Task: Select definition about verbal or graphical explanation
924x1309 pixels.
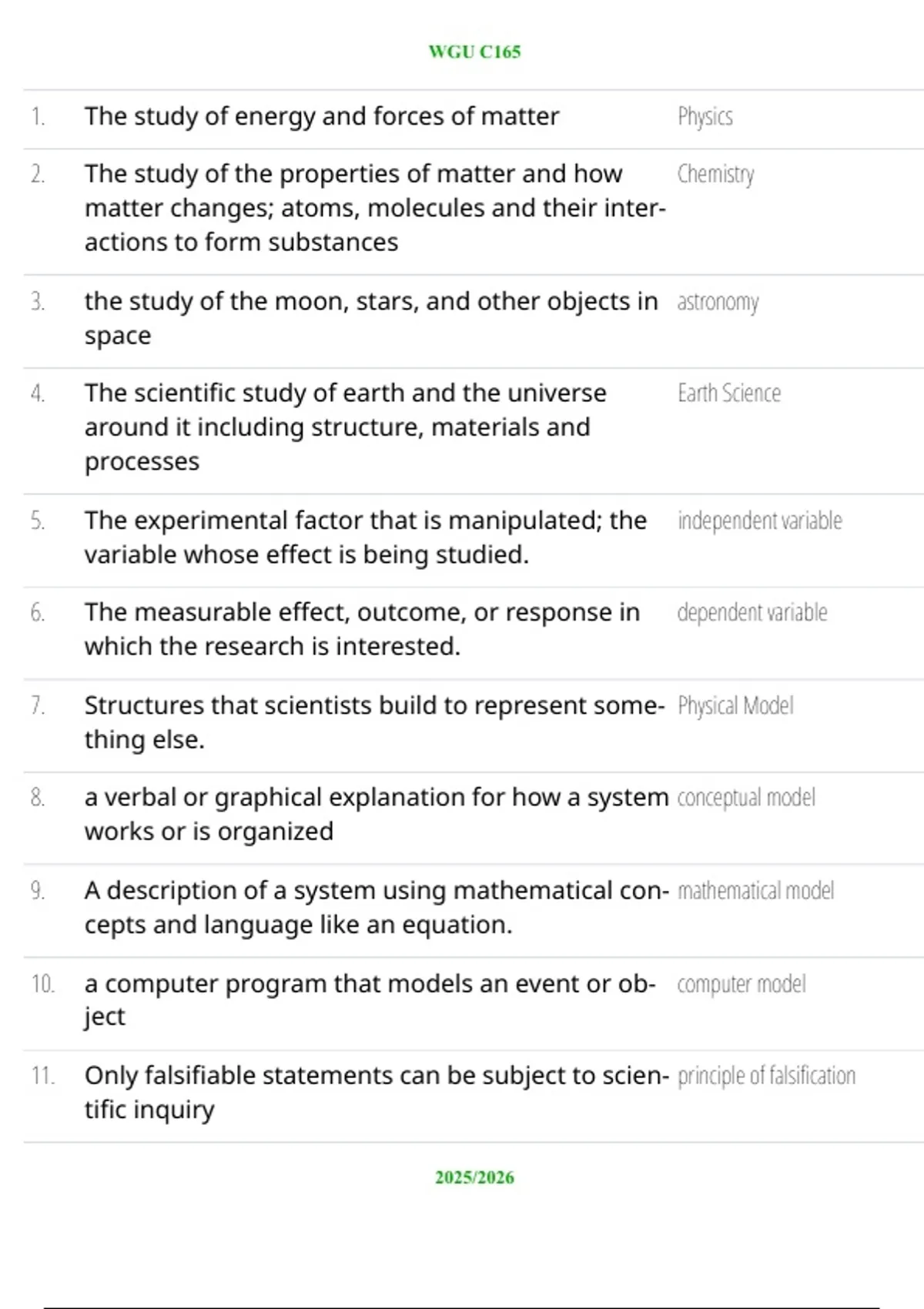Action: click(x=377, y=814)
